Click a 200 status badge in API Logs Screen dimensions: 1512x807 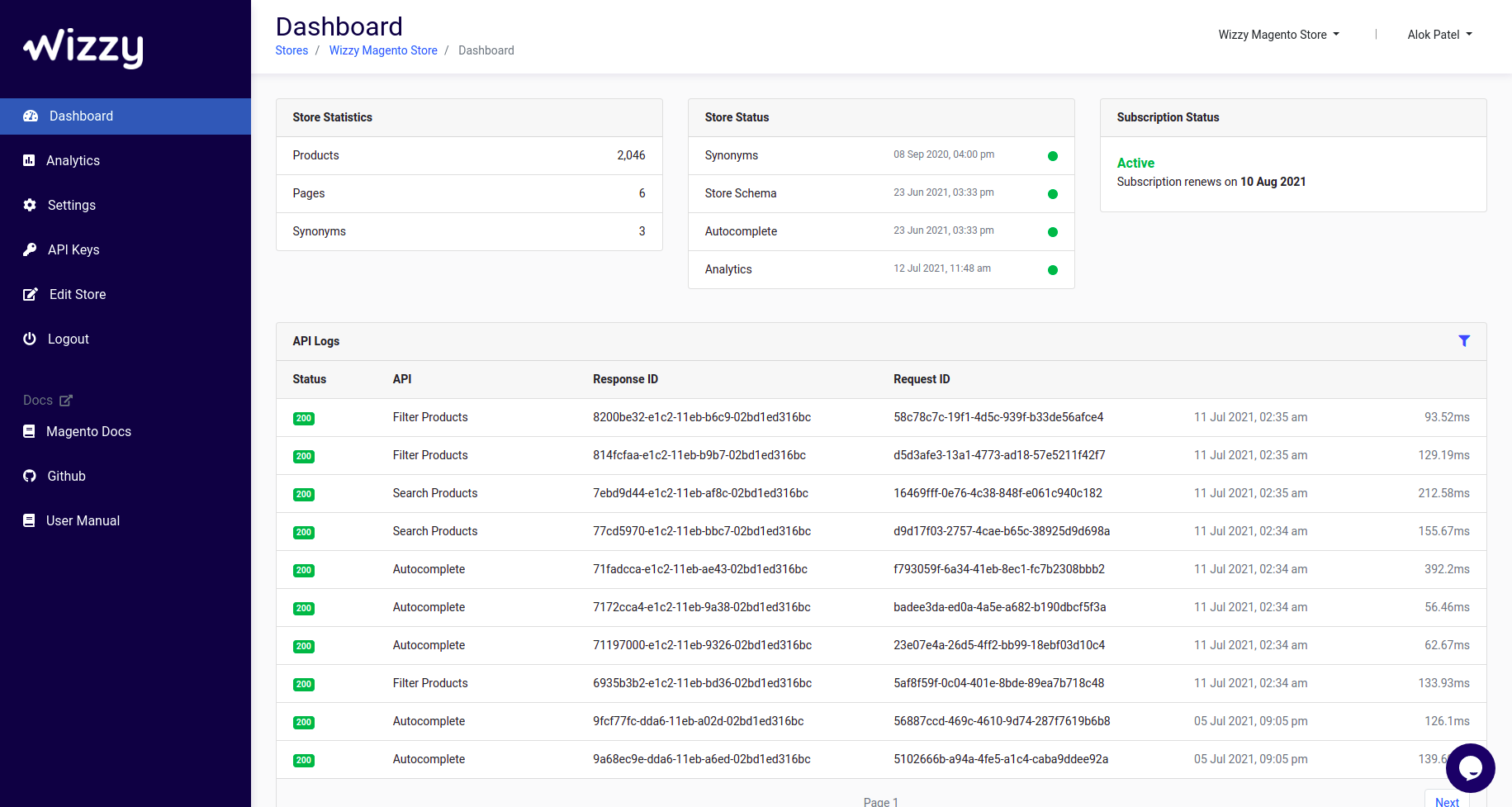coord(303,418)
